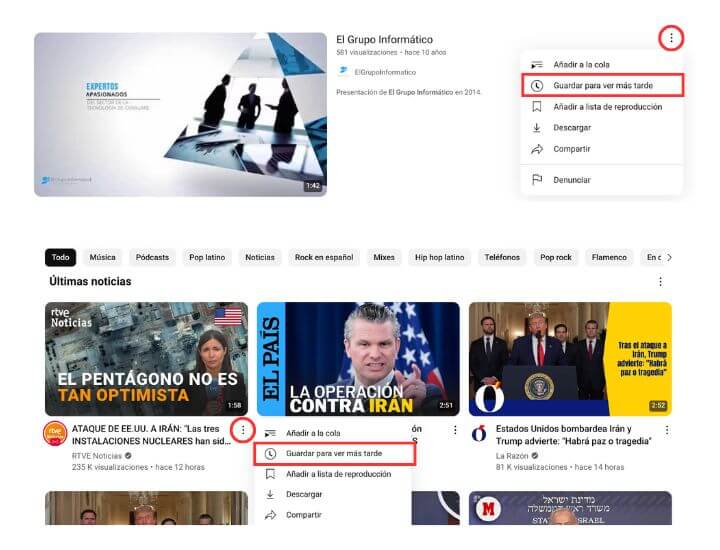This screenshot has width=720, height=550.
Task: Click bookmark icon in lower Añadir a lista de reproducción
Action: (270, 474)
